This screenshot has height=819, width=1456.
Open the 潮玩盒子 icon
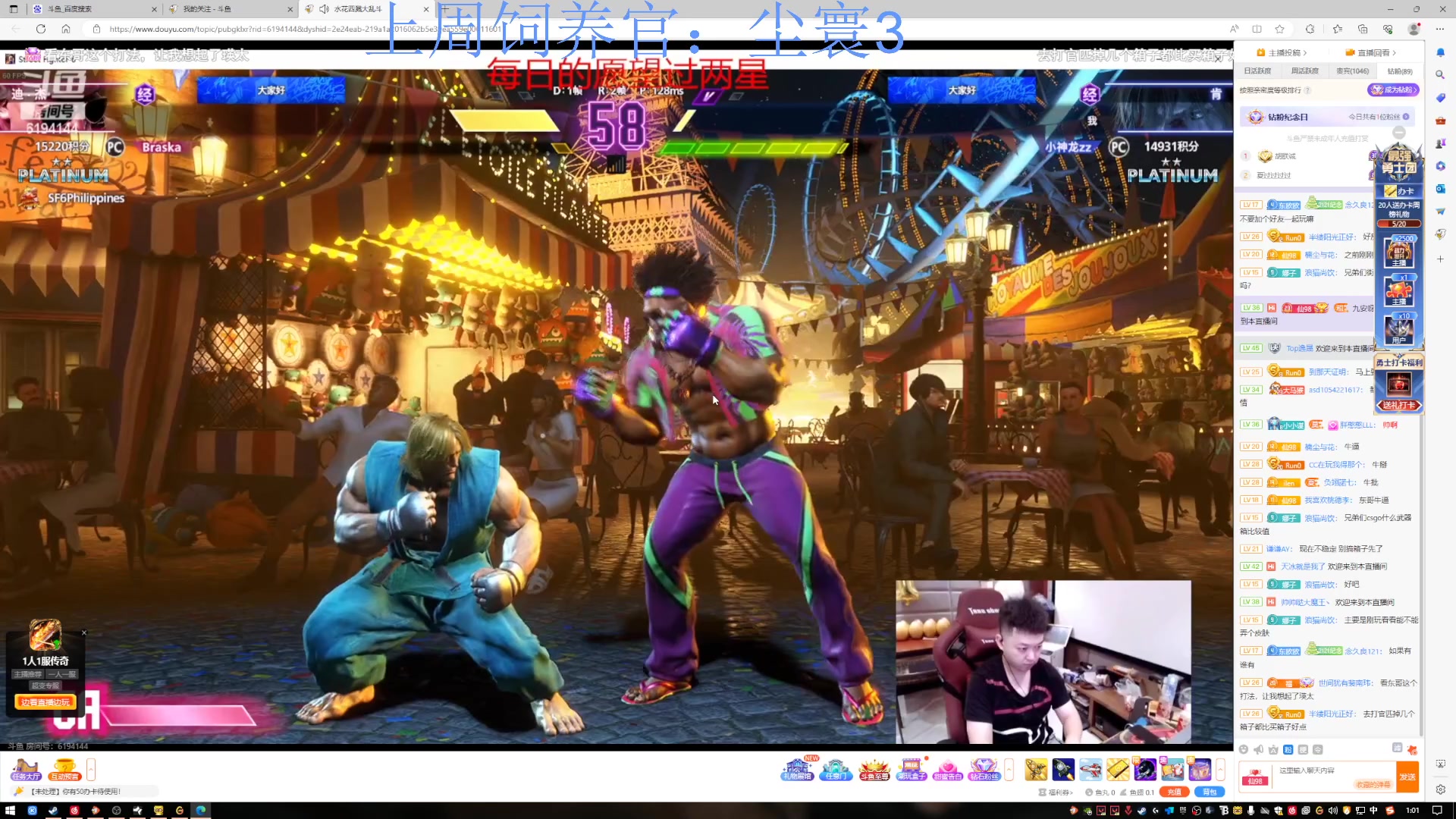pyautogui.click(x=911, y=769)
